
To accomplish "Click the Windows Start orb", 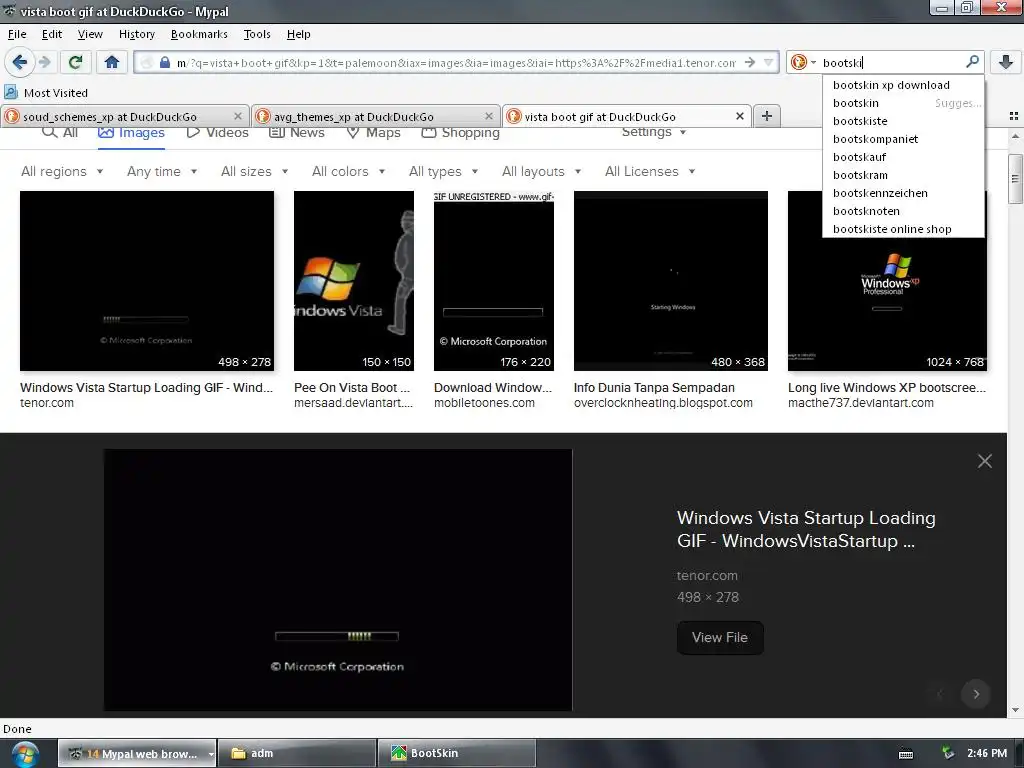I will pos(24,754).
